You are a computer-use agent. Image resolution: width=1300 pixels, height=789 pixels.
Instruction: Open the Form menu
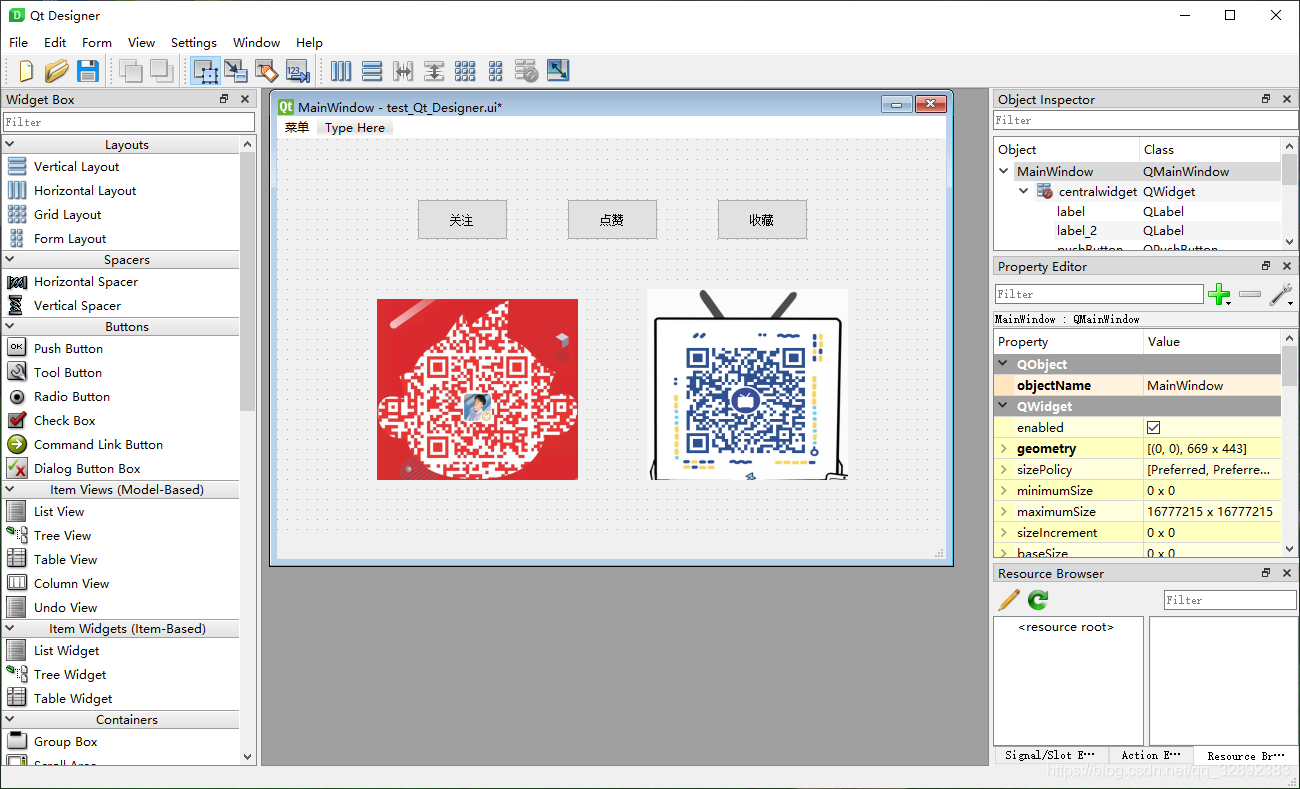[x=97, y=42]
